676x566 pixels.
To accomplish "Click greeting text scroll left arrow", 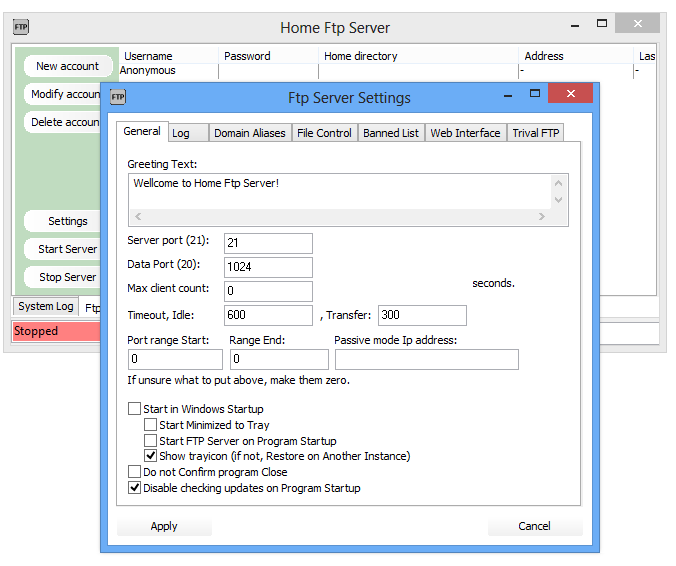I will [x=138, y=216].
